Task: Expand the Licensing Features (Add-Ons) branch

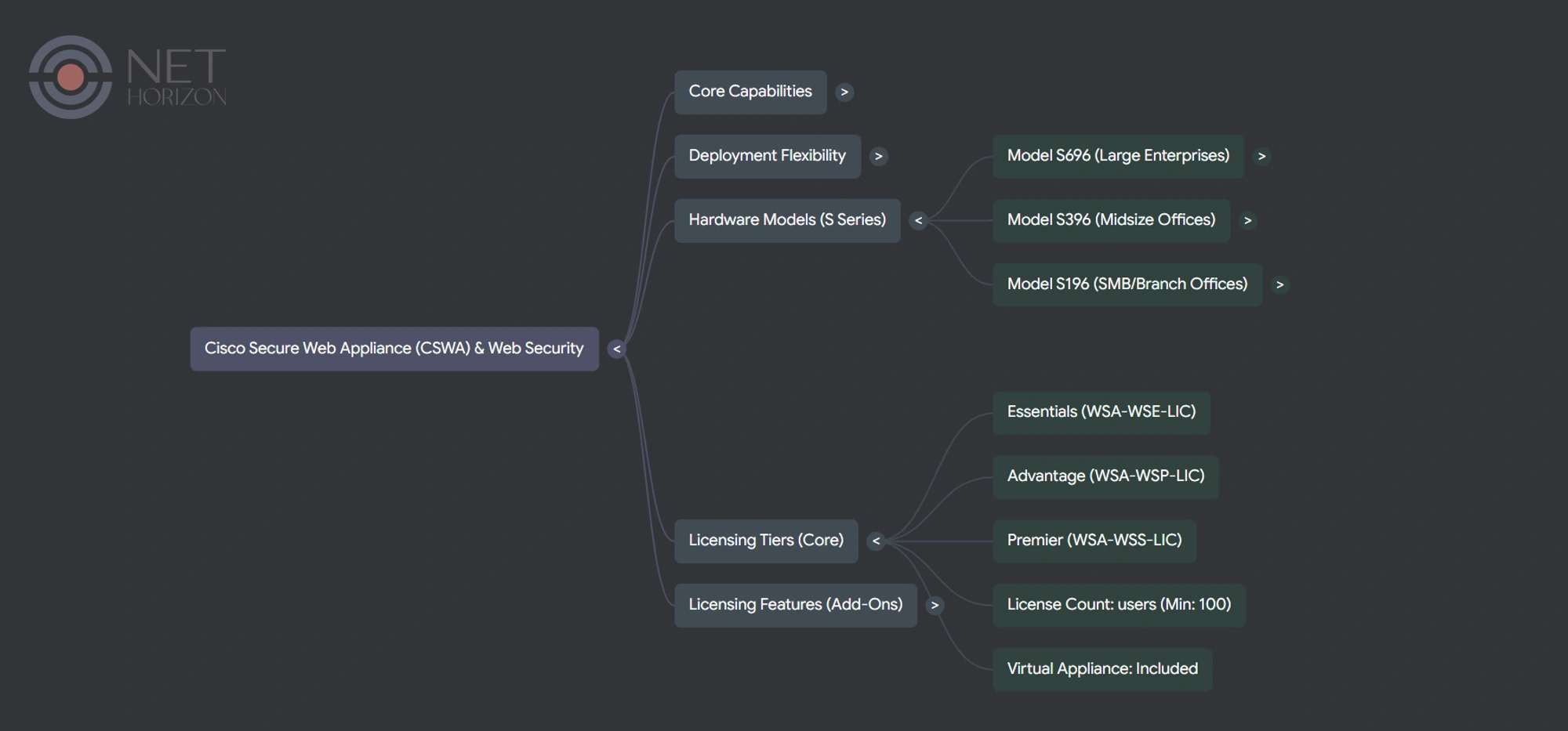Action: pos(935,606)
